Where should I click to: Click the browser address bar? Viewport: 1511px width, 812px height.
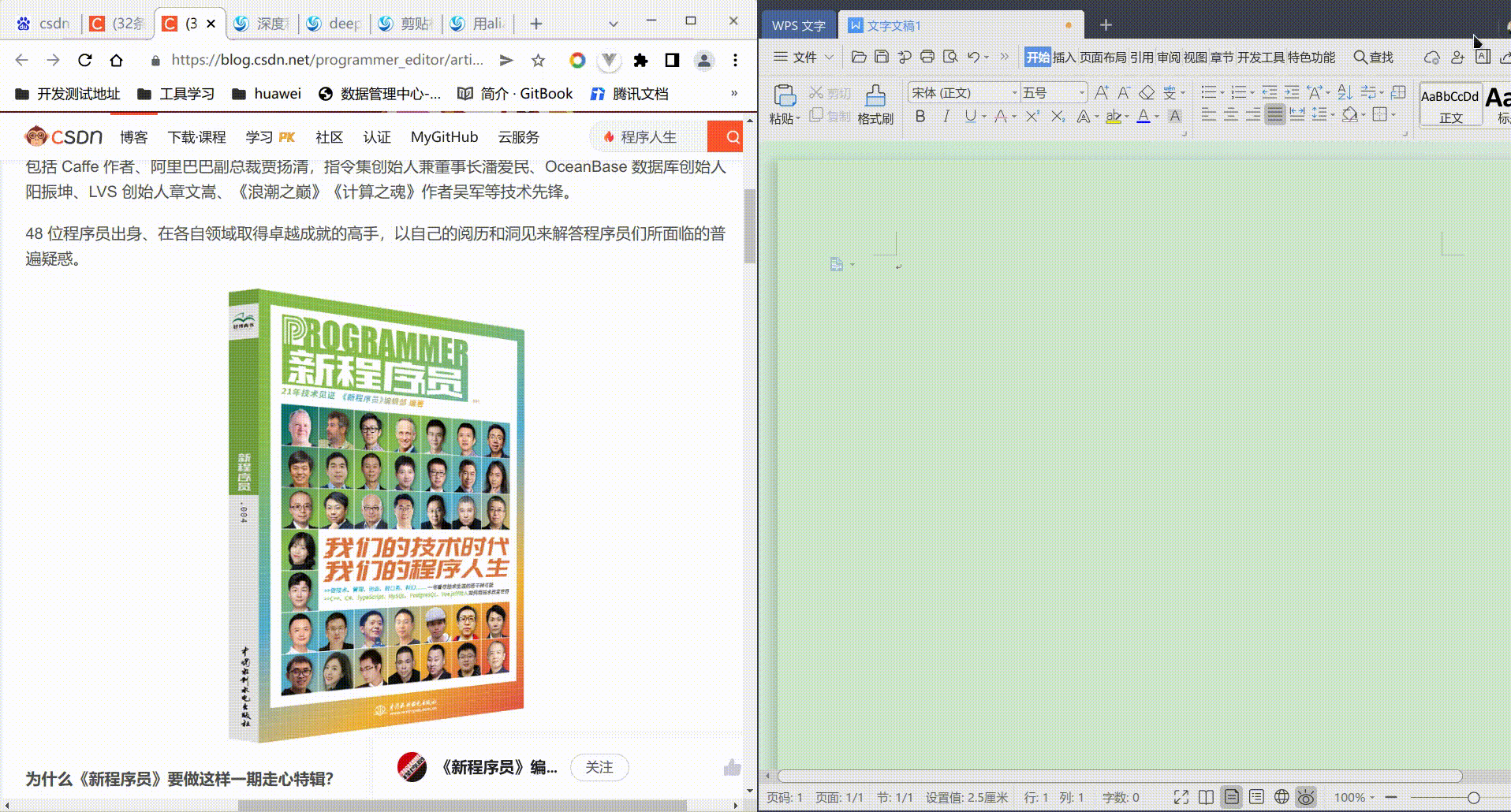pos(315,60)
